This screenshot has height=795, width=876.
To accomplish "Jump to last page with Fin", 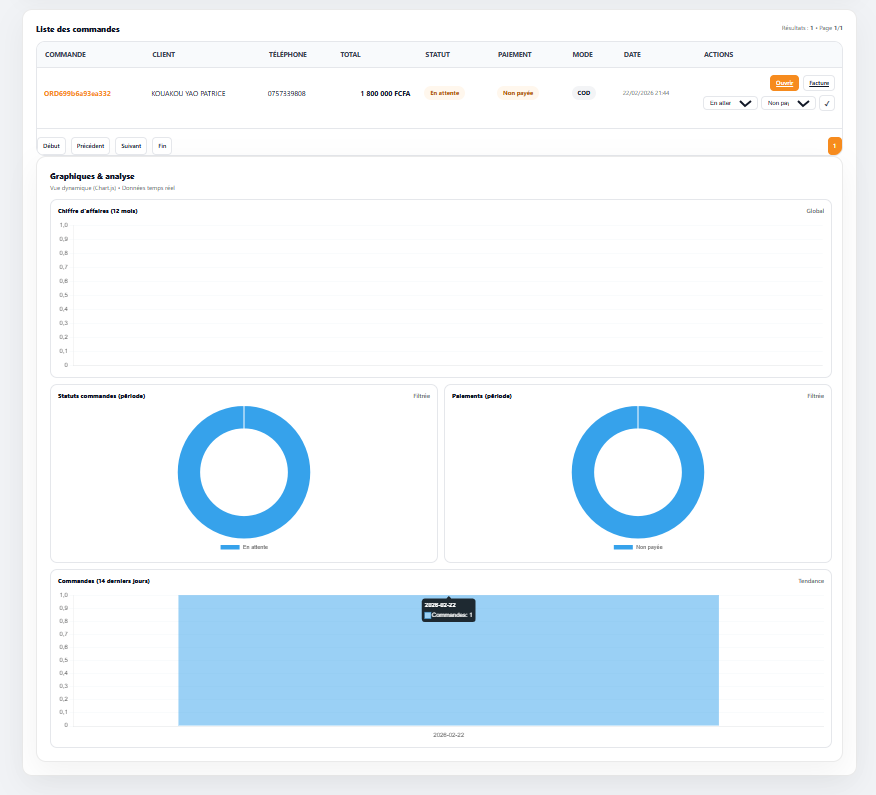I will [162, 146].
